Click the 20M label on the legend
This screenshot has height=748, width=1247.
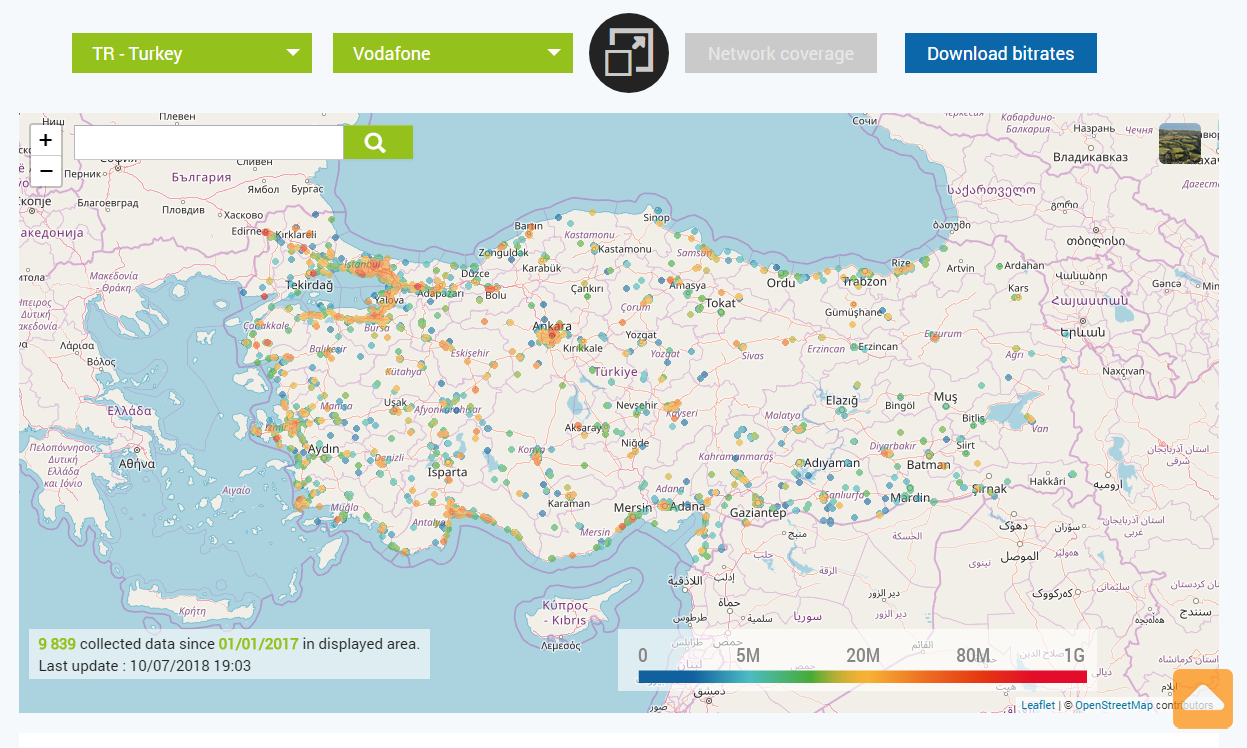point(863,656)
